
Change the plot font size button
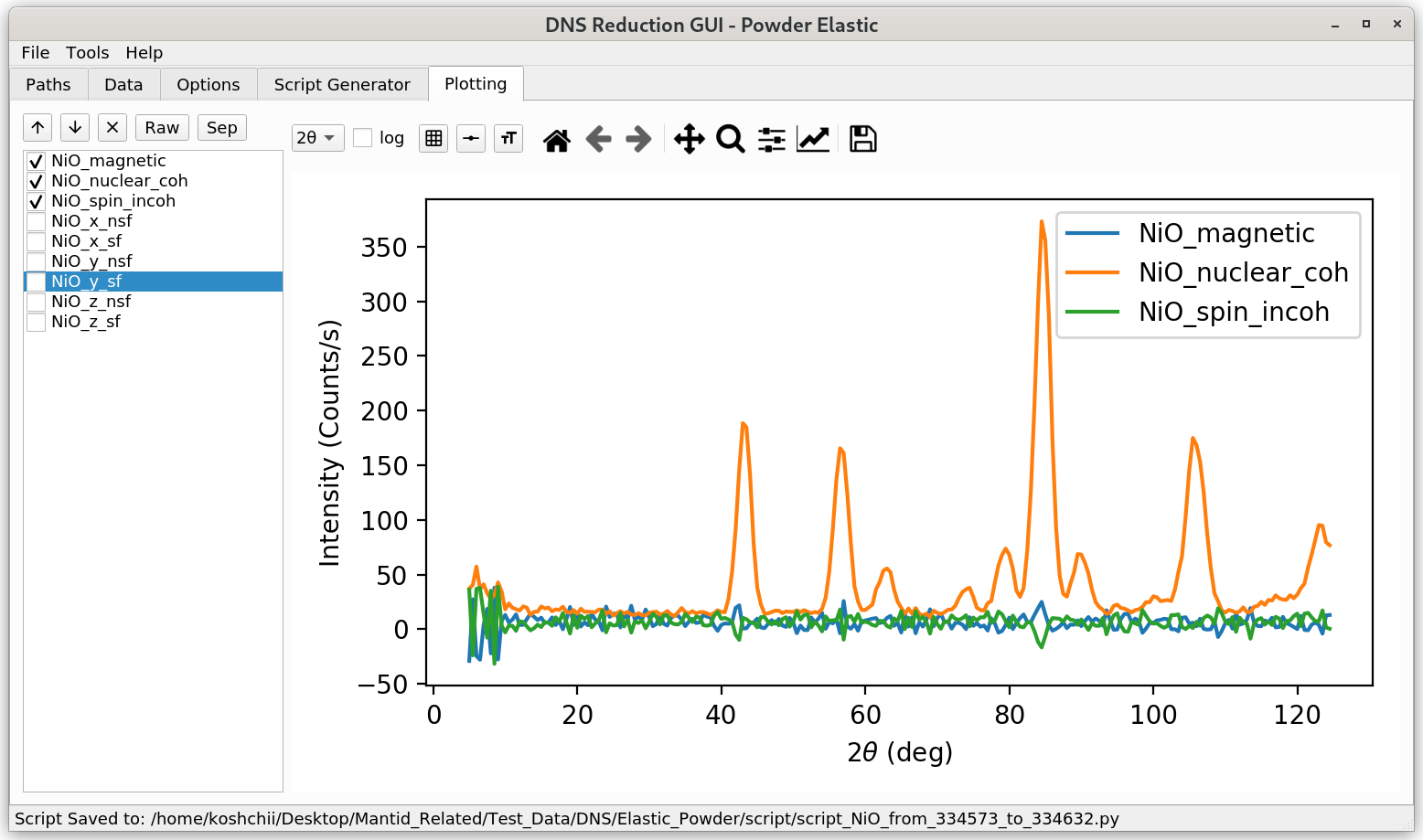(x=508, y=138)
